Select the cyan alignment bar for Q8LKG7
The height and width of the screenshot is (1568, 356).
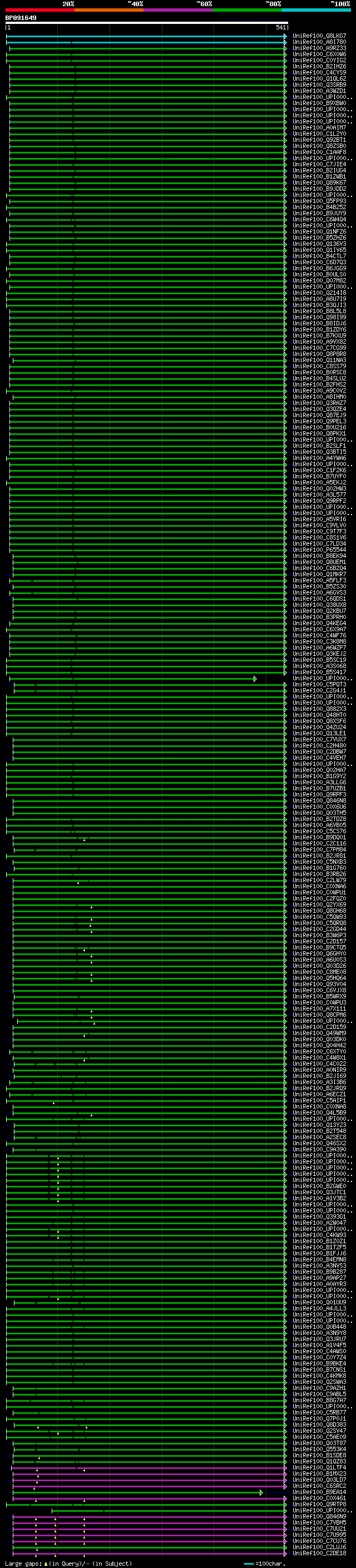[x=146, y=36]
